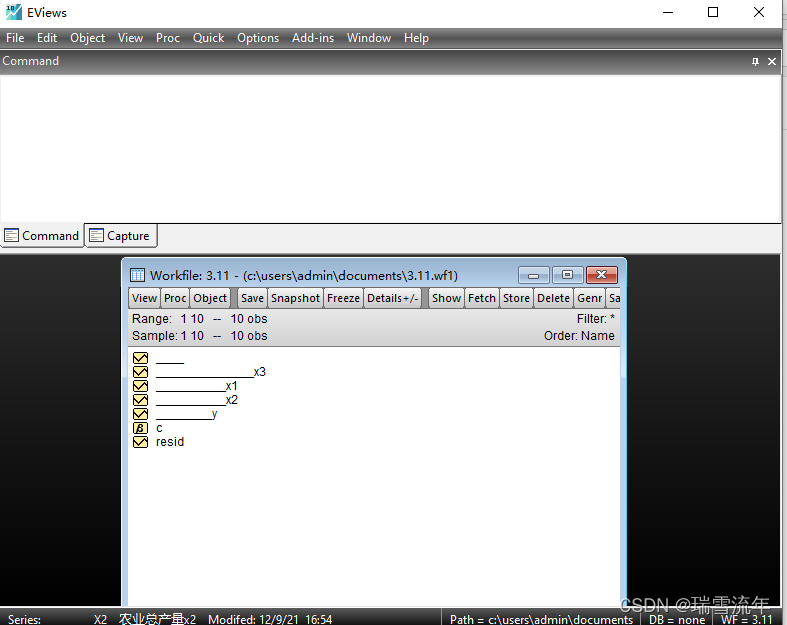This screenshot has height=625, width=787.
Task: Open the Window menu
Action: coord(369,38)
